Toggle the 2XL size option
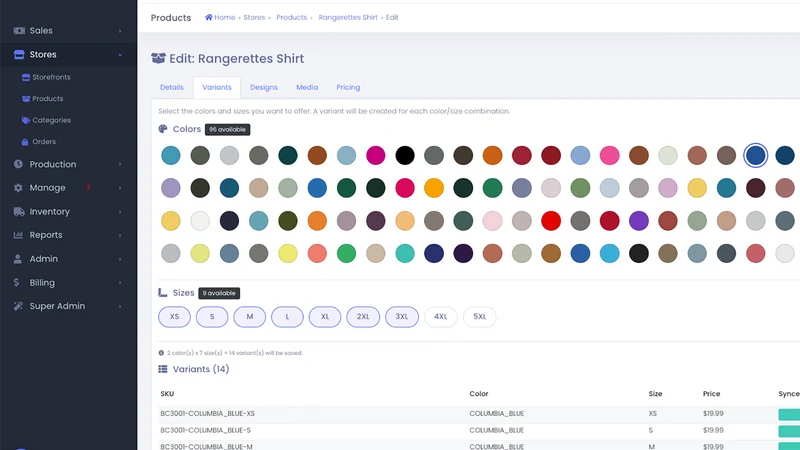The height and width of the screenshot is (450, 800). tap(363, 317)
